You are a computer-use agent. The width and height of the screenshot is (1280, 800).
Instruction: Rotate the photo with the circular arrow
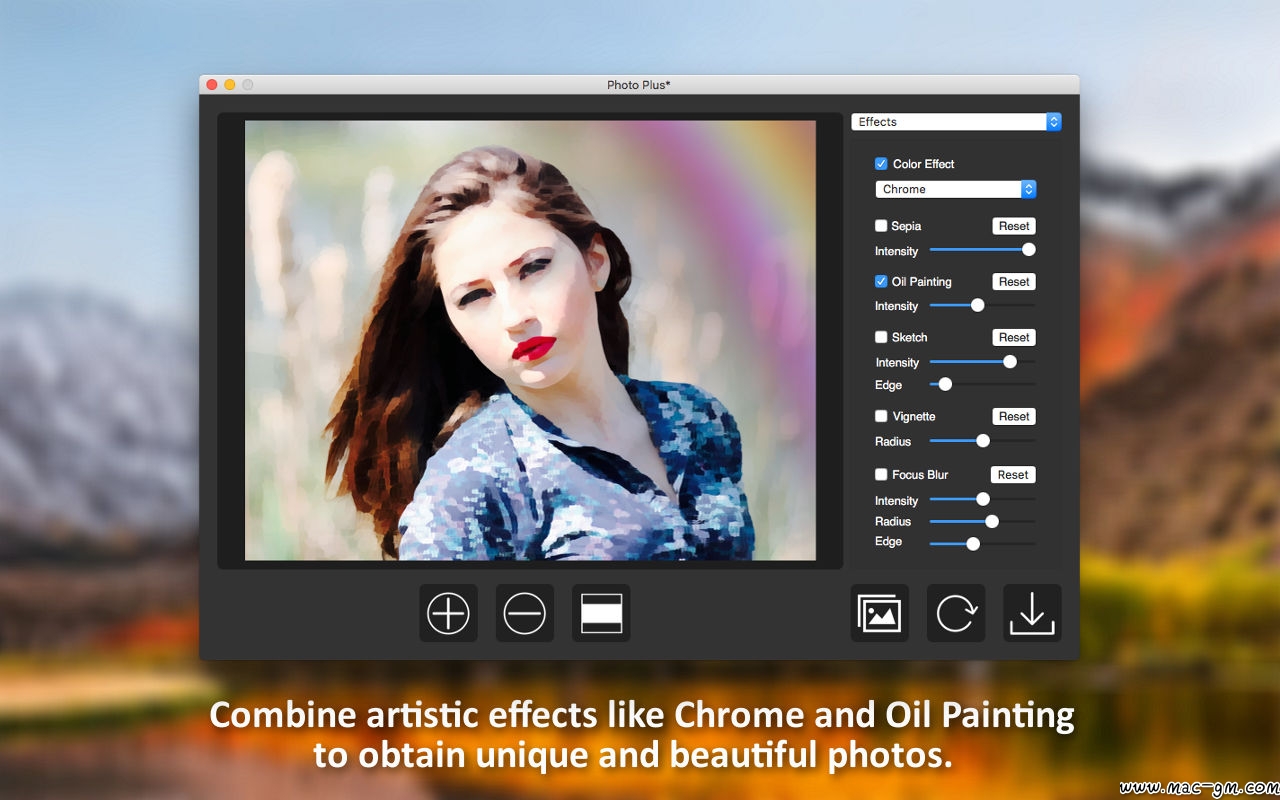pyautogui.click(x=956, y=613)
